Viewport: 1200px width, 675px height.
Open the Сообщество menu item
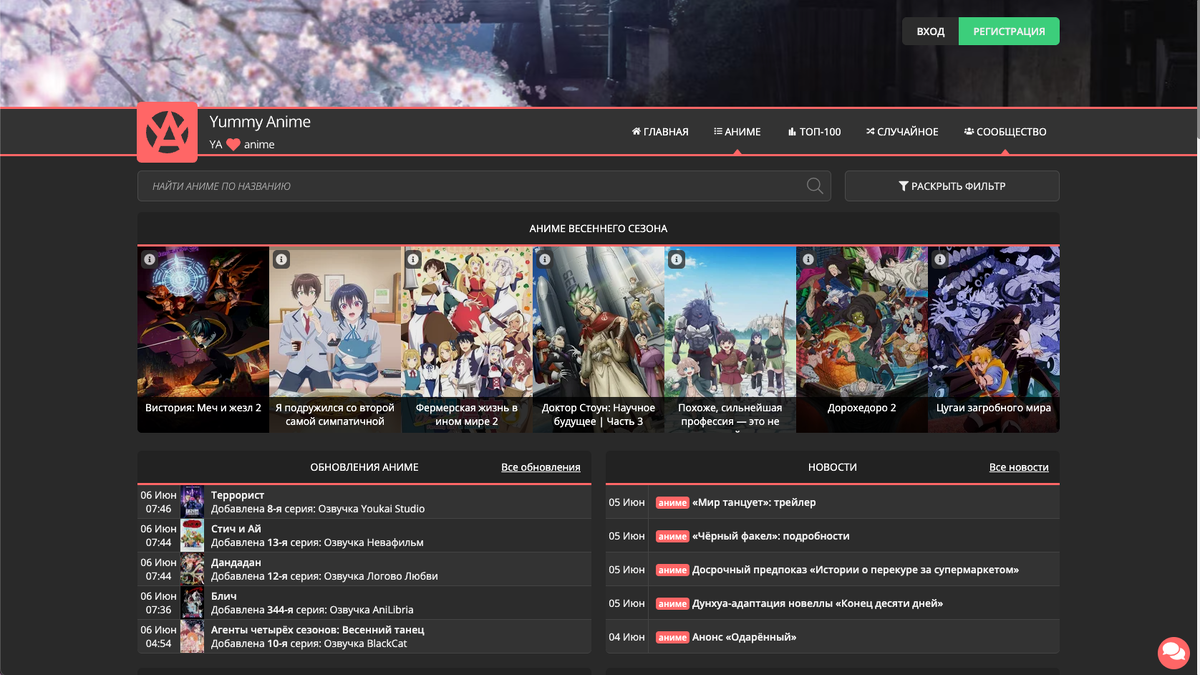(x=1005, y=131)
